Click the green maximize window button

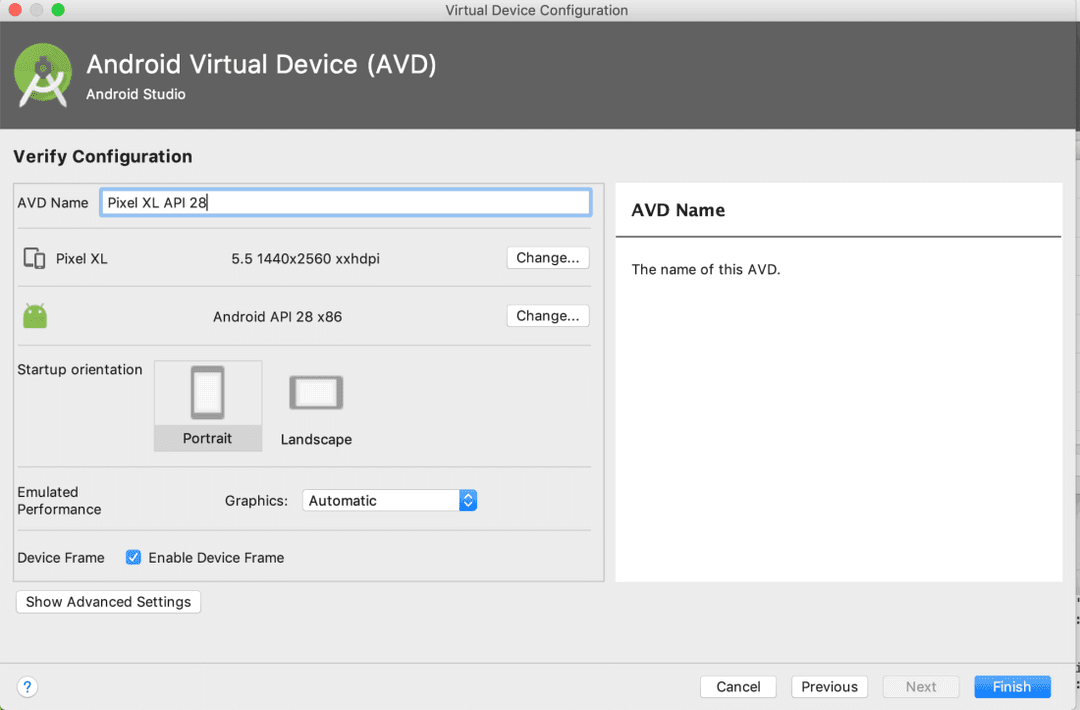(58, 10)
